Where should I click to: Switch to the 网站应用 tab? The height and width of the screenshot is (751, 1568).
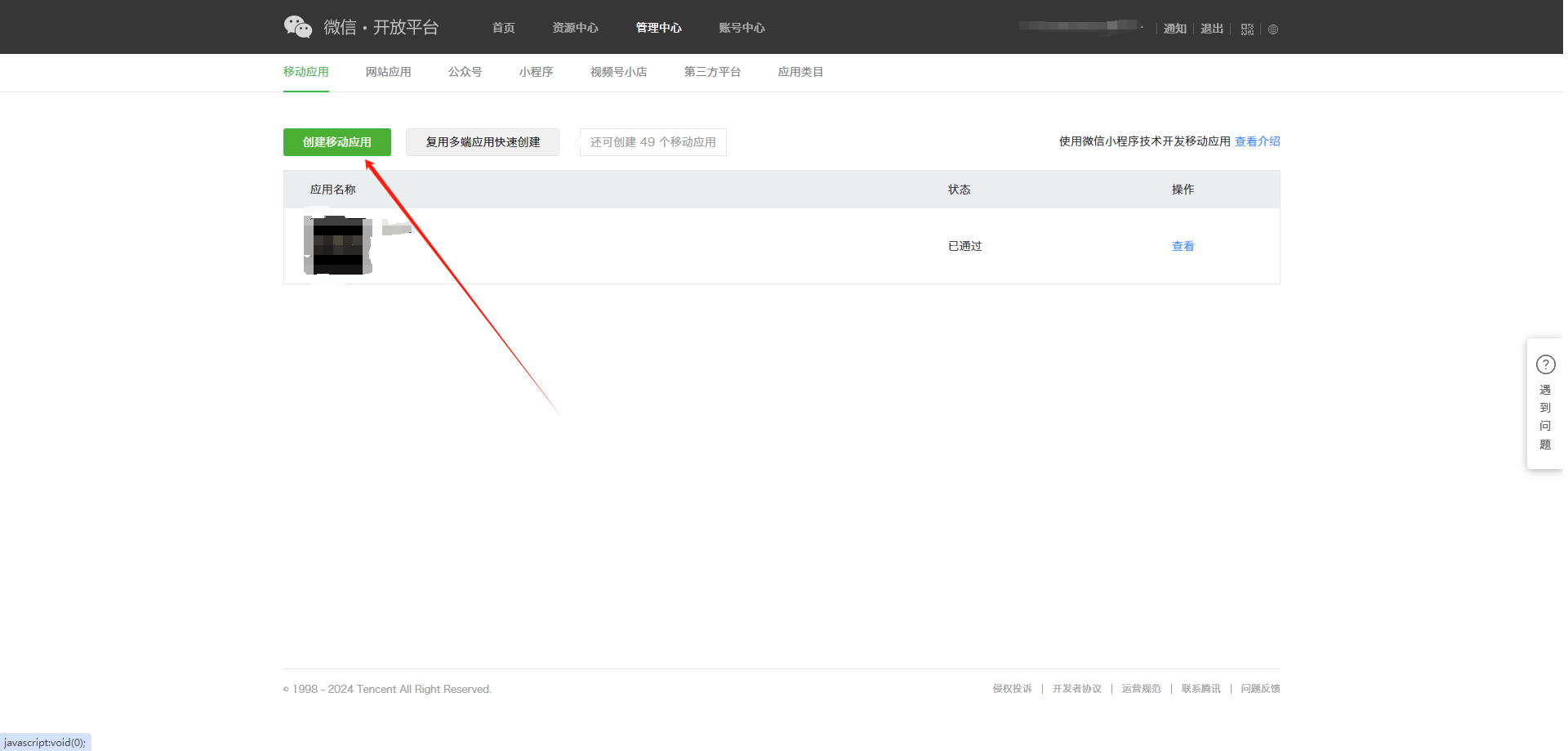point(388,72)
